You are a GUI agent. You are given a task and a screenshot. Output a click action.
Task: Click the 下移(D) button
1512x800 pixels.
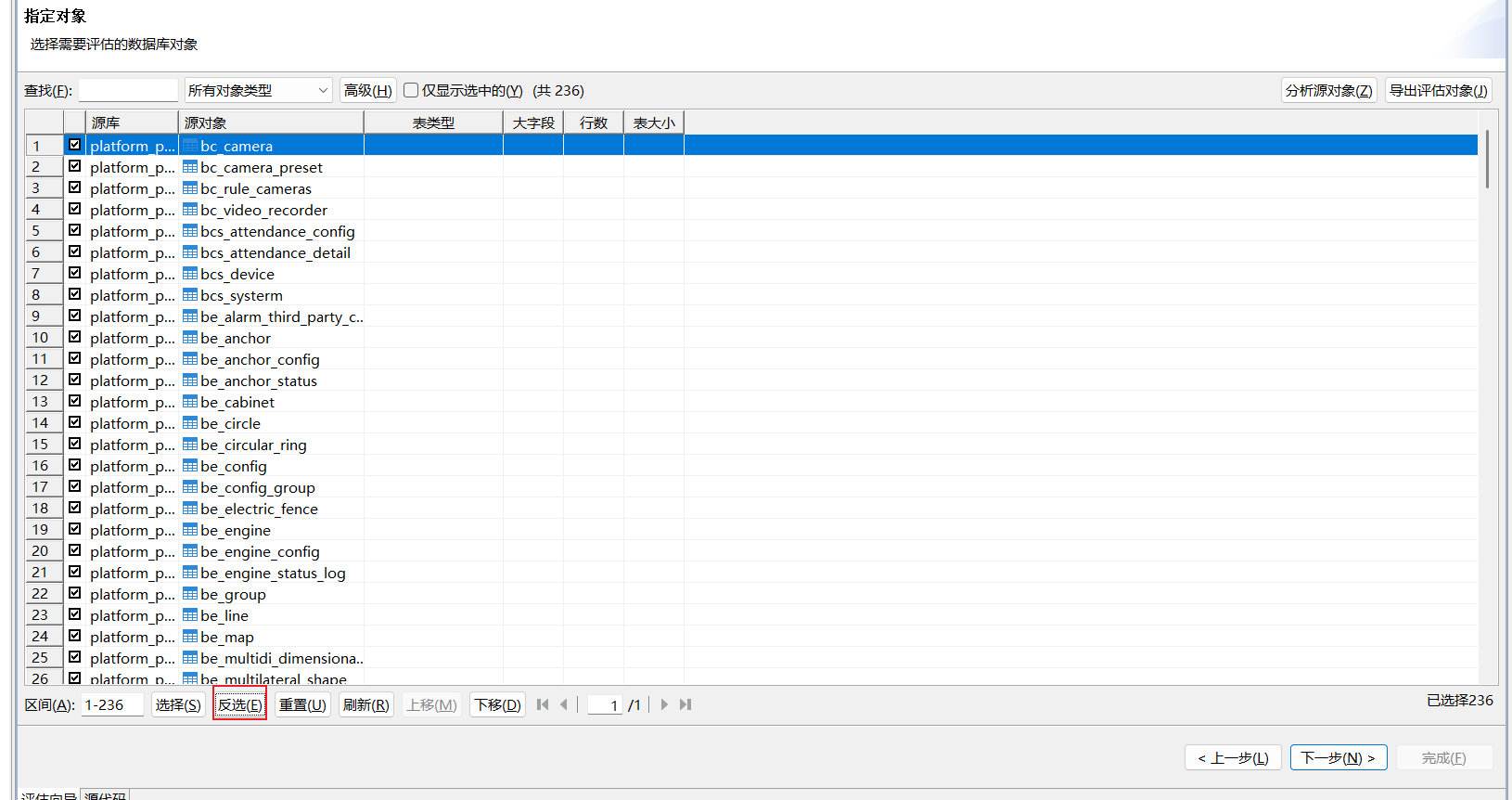click(497, 704)
